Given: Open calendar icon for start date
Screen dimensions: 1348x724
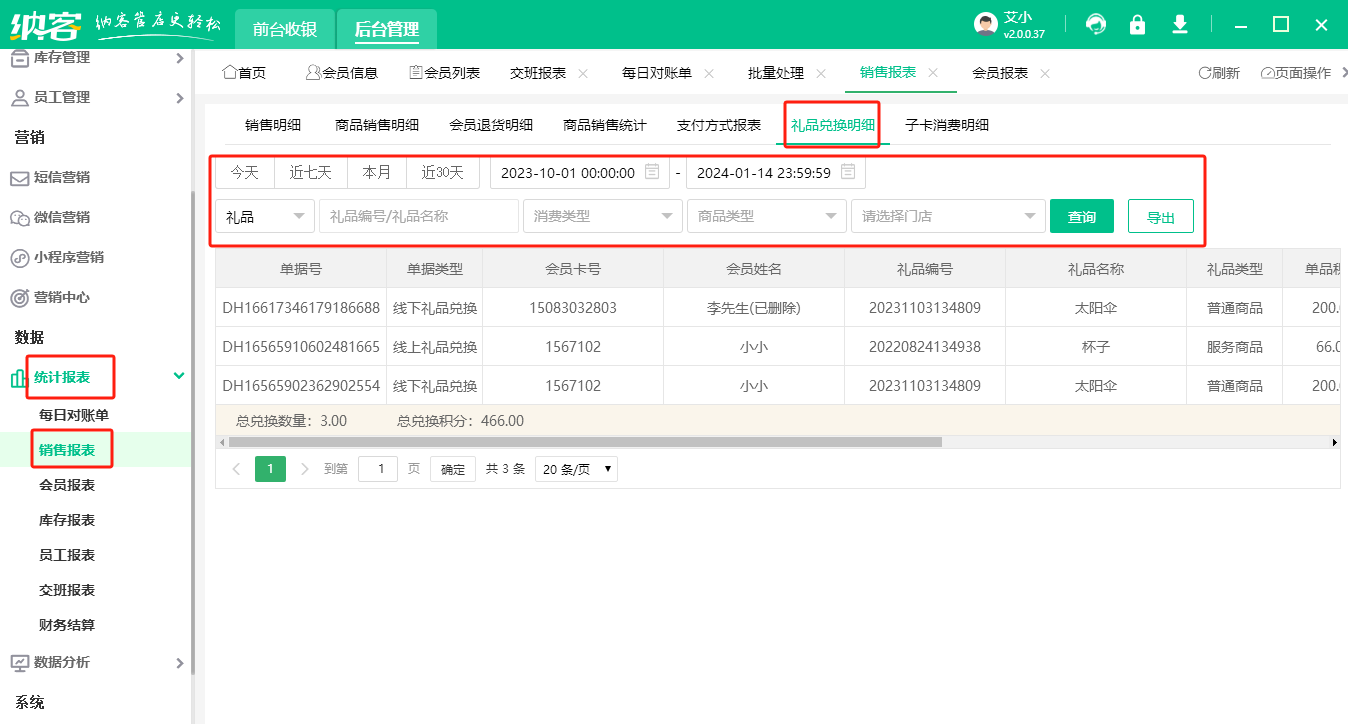Looking at the screenshot, I should 652,172.
